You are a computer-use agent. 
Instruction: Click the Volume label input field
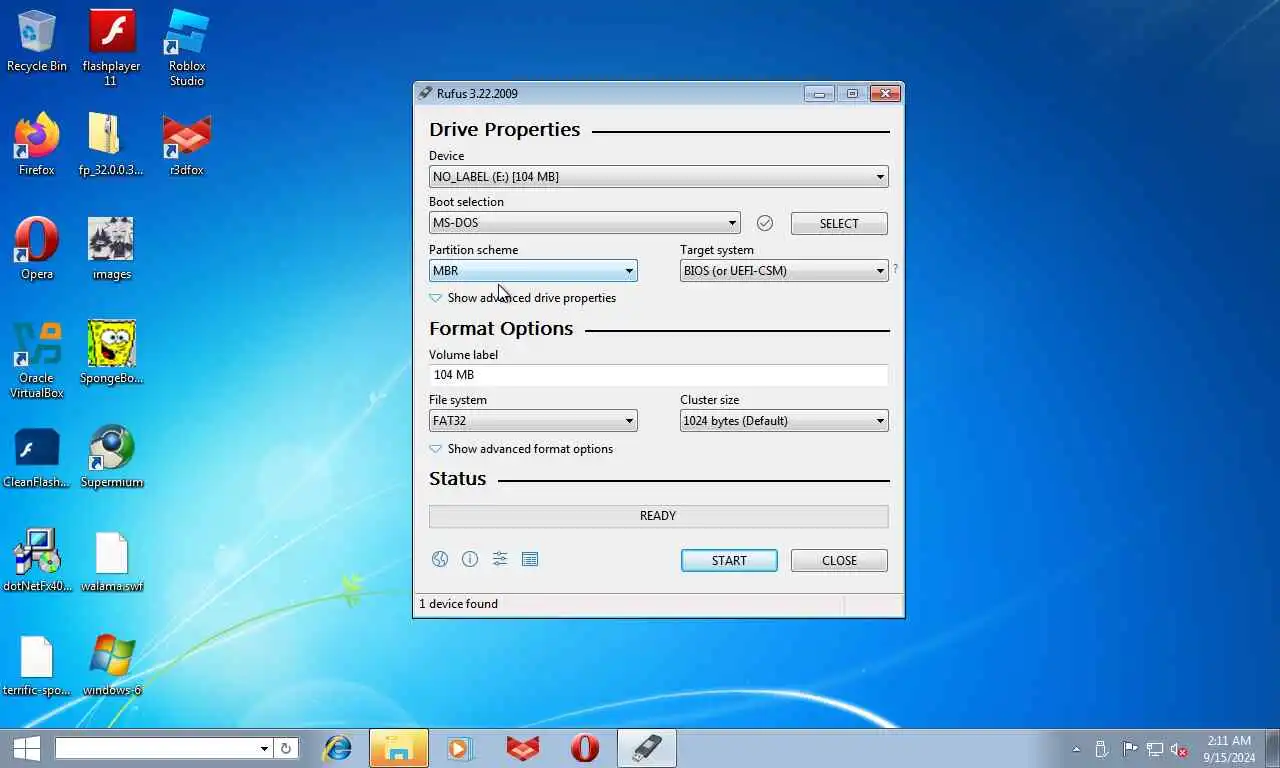[658, 375]
